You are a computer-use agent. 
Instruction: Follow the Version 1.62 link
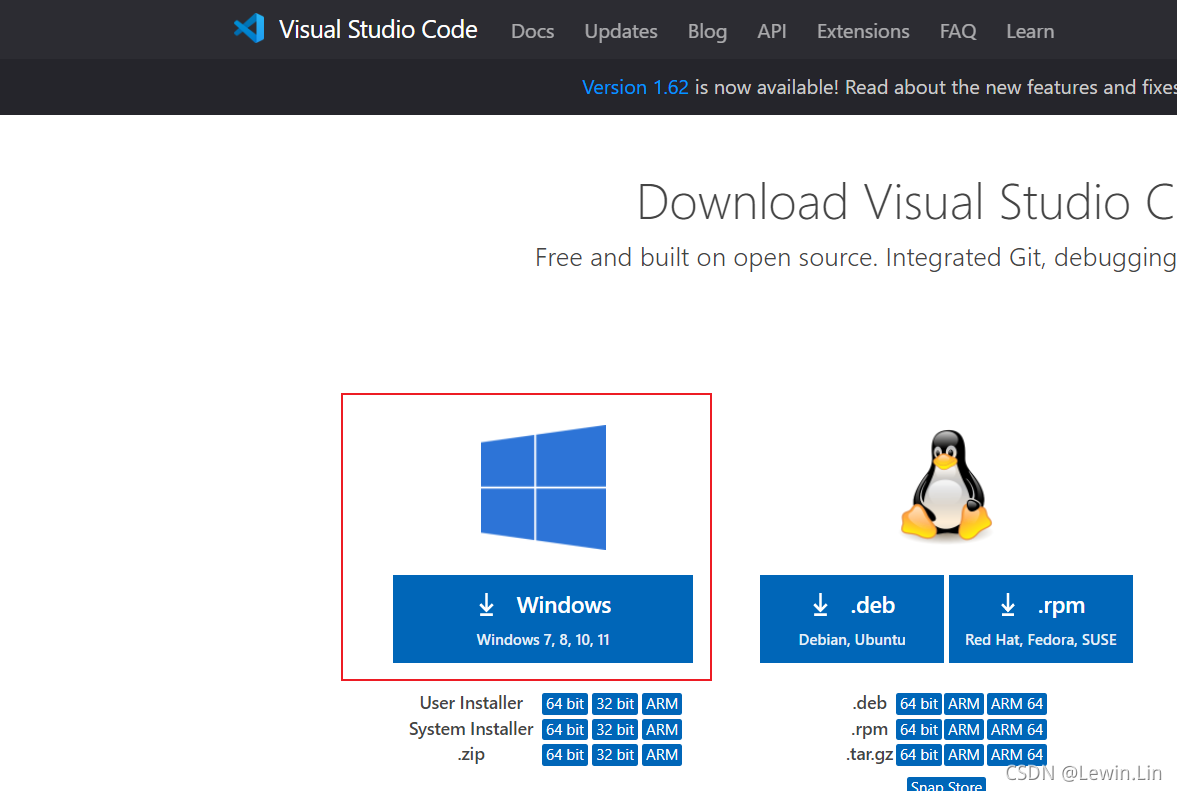(635, 87)
